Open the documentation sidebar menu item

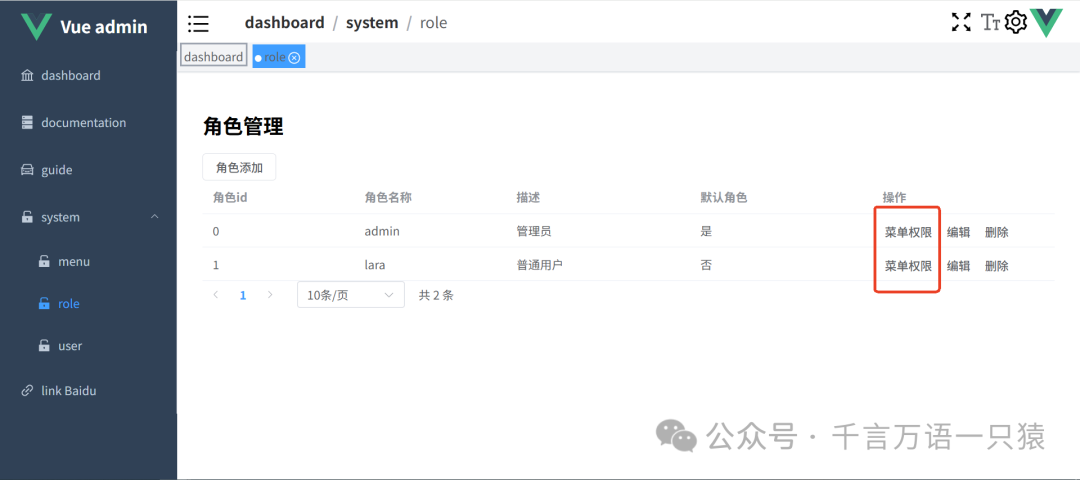tap(88, 123)
